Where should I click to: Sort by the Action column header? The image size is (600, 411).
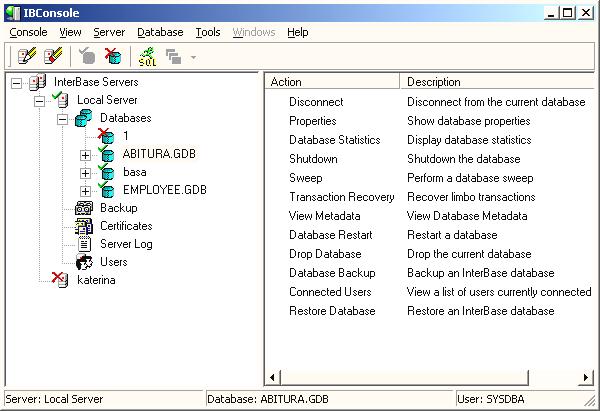click(332, 82)
